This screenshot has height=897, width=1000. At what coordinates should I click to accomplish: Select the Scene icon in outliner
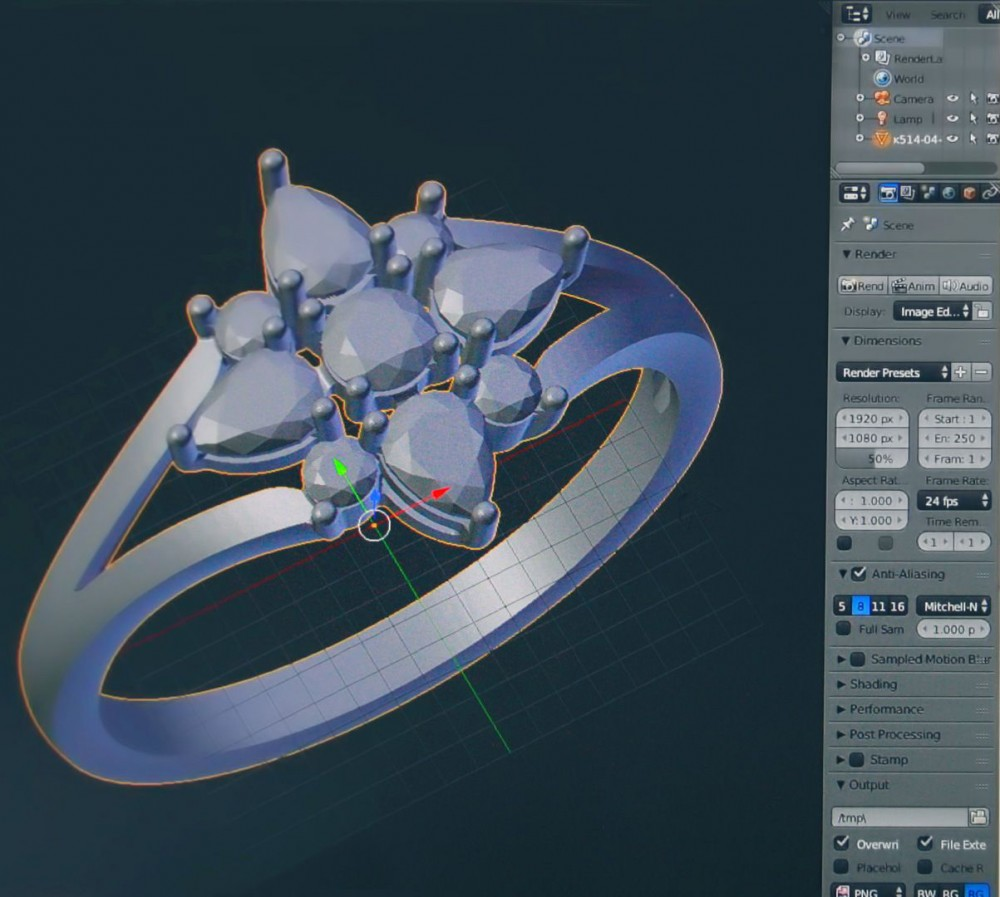tap(862, 38)
